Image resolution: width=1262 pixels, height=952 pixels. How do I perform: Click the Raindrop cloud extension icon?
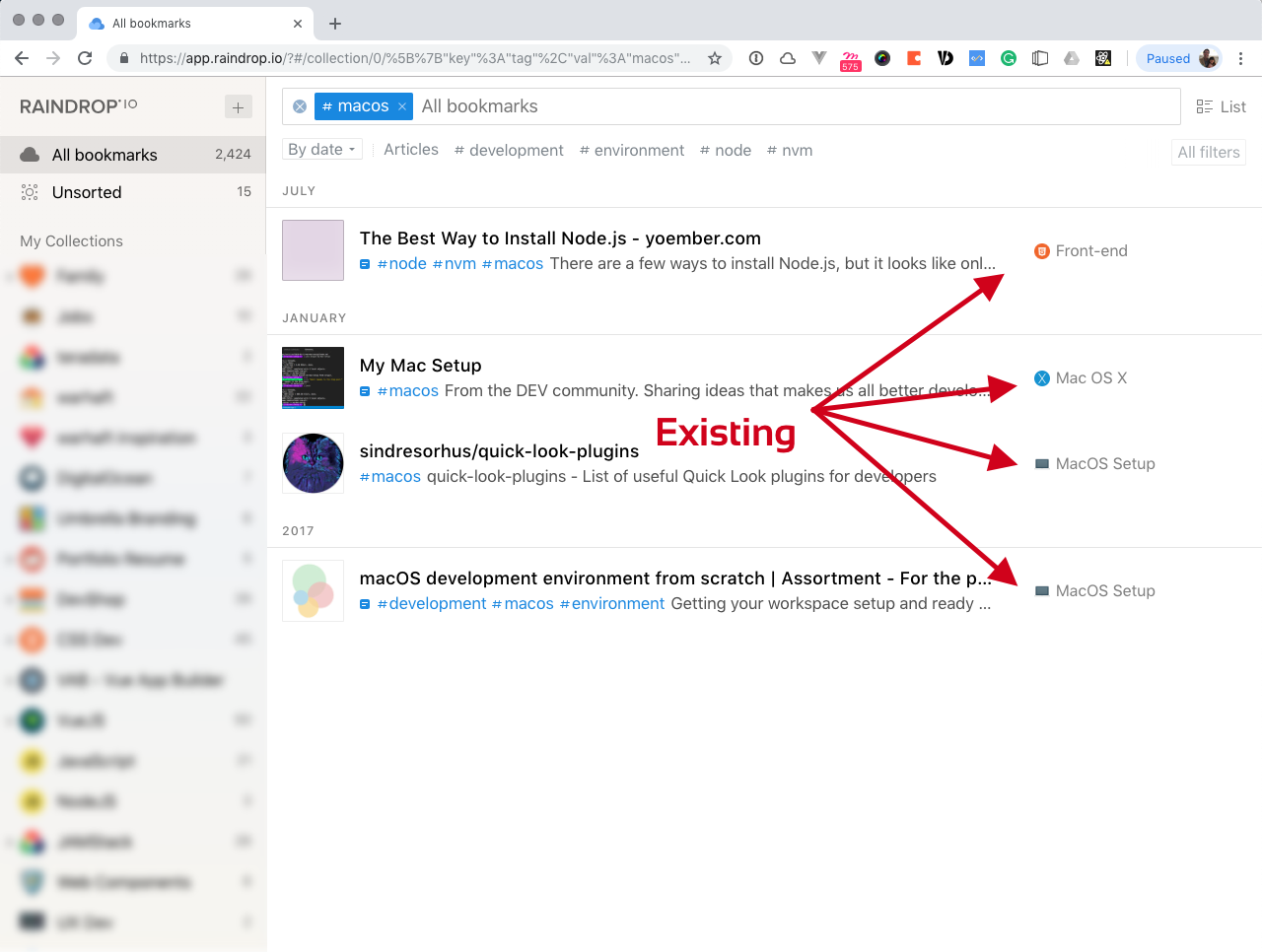[788, 58]
